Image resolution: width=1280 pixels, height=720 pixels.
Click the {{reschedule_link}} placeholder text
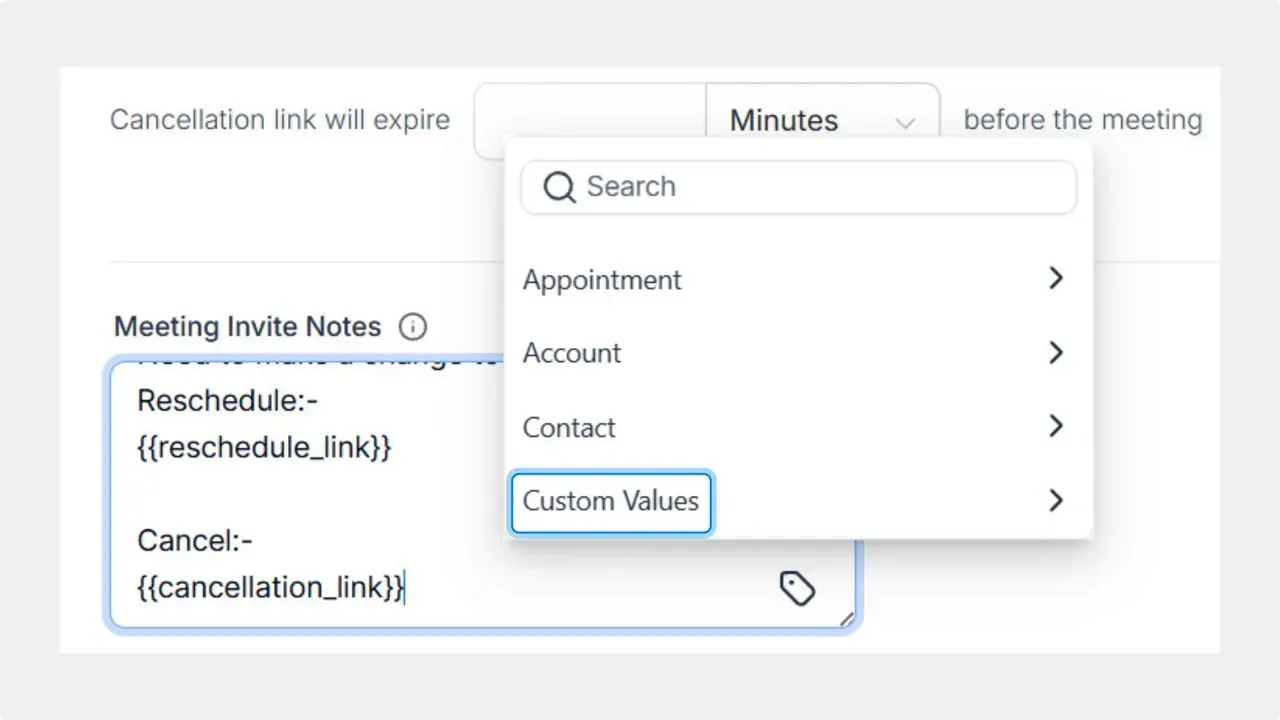(264, 447)
